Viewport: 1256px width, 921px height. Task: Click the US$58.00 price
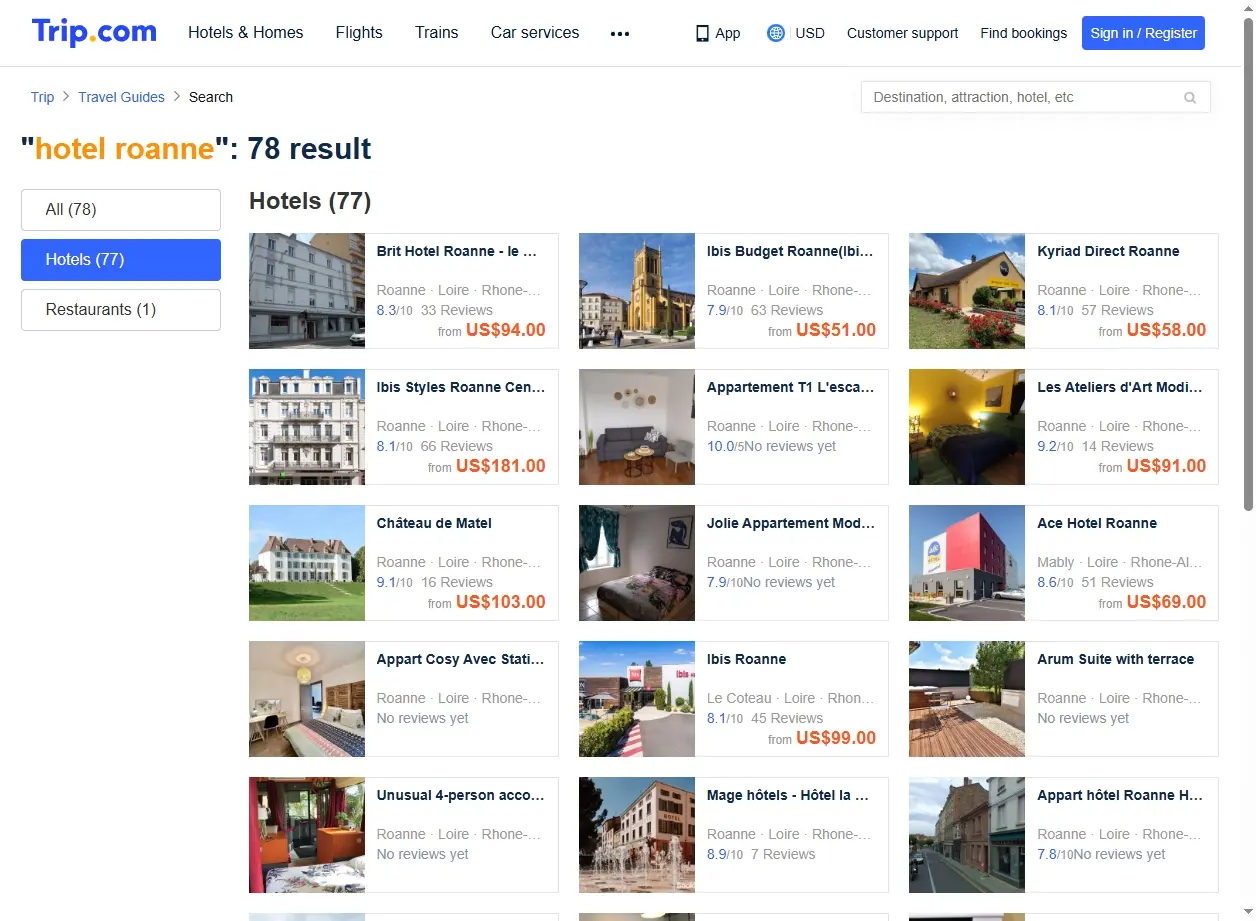coord(1166,331)
